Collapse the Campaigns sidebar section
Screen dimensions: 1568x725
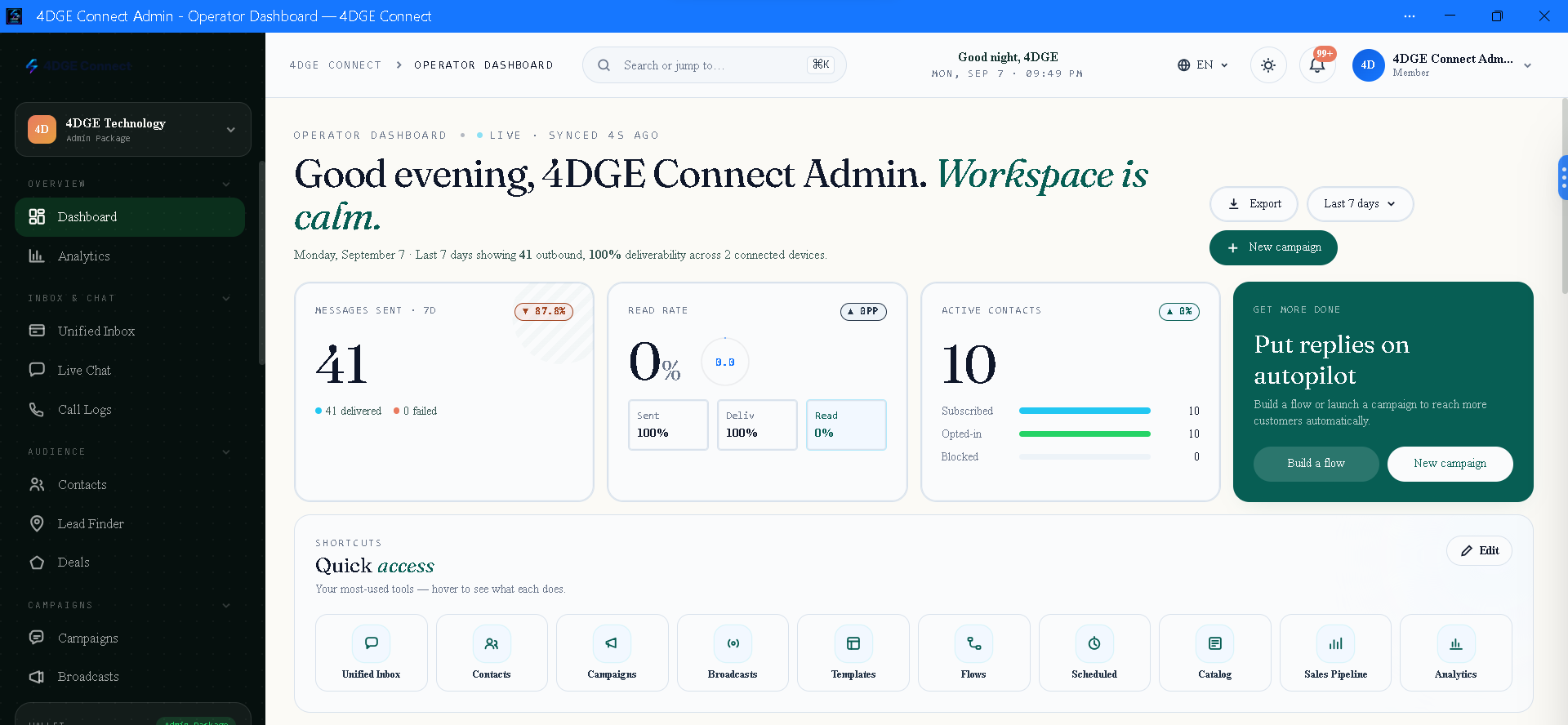click(x=226, y=605)
